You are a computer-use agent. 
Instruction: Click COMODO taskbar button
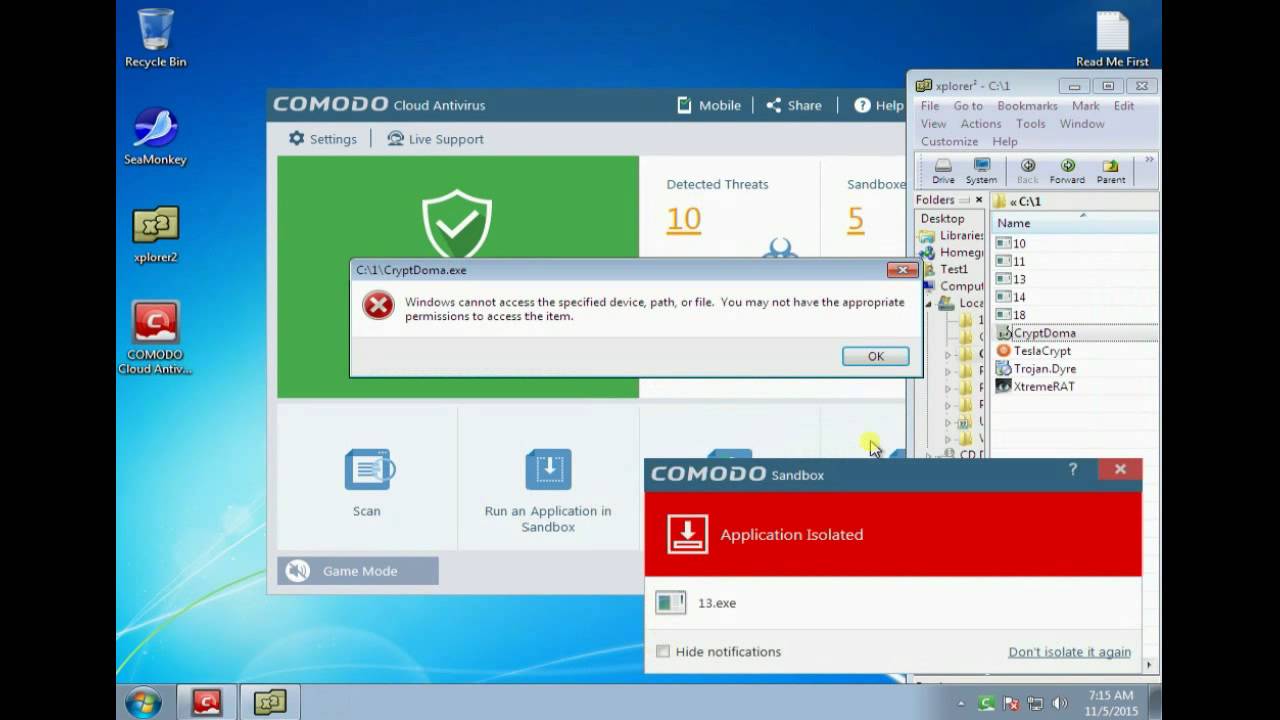coord(206,702)
